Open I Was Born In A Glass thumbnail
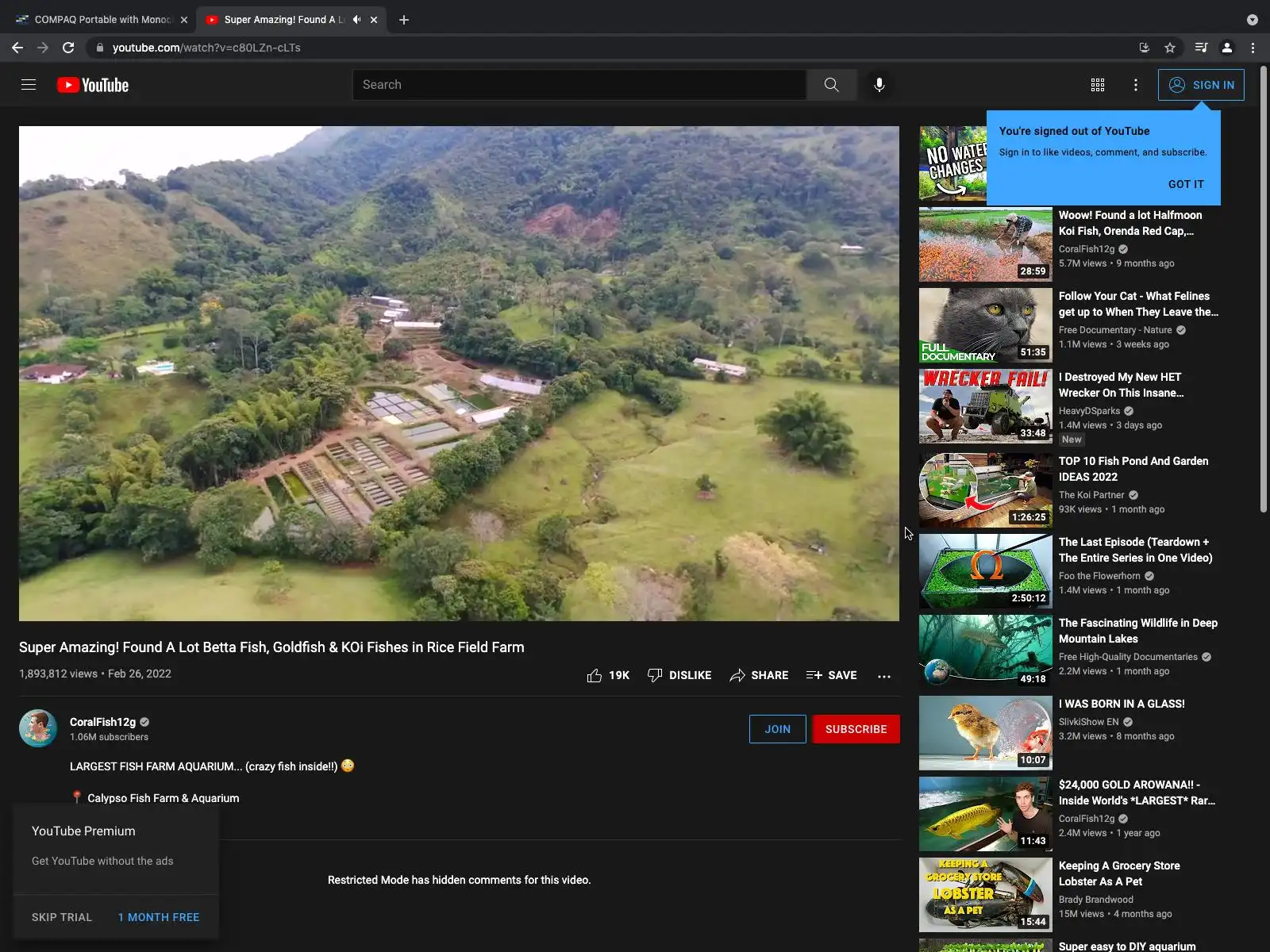Screen dimensions: 1270x952 point(986,733)
